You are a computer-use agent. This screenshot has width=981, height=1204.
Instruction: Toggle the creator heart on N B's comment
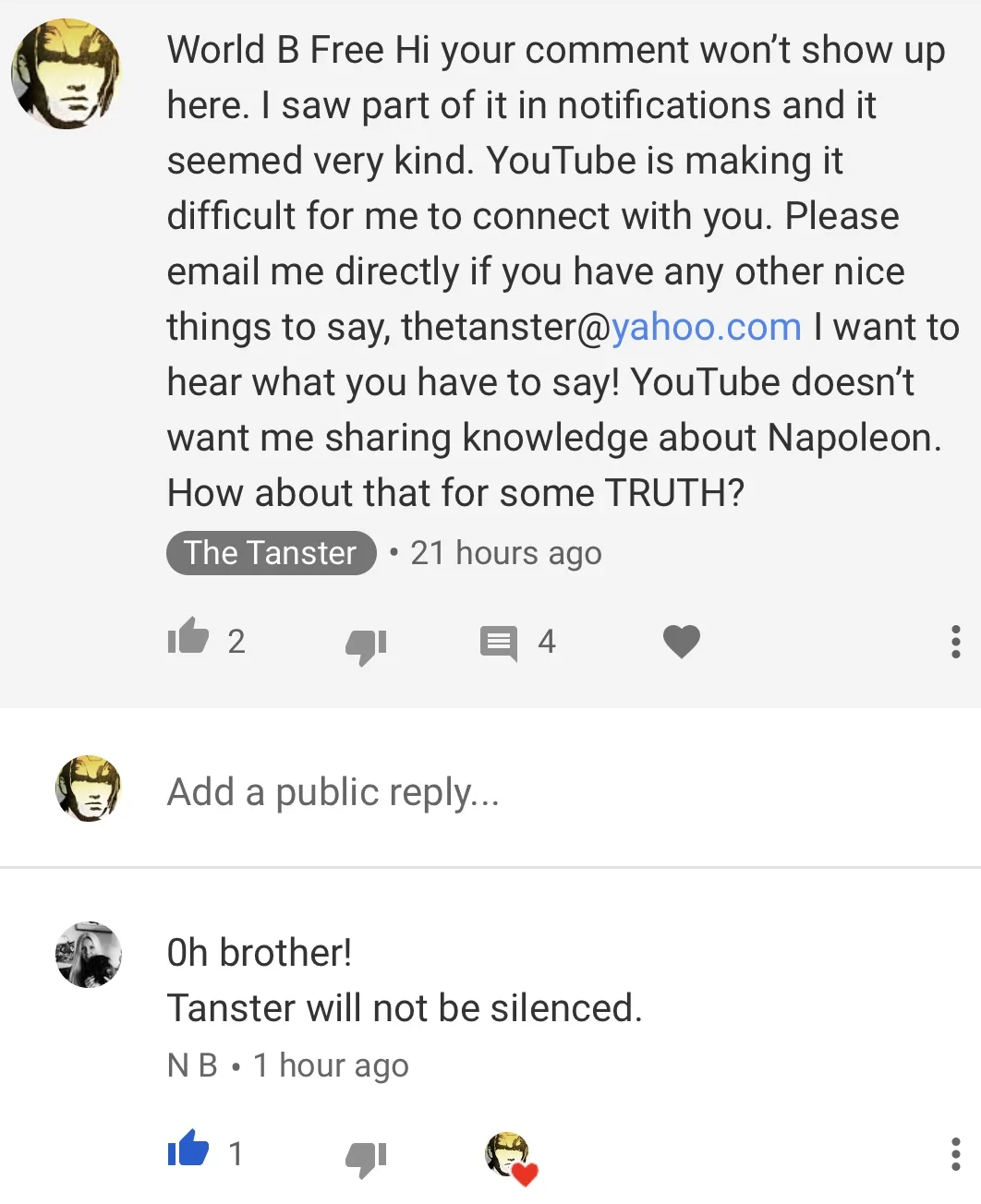coord(511,1158)
